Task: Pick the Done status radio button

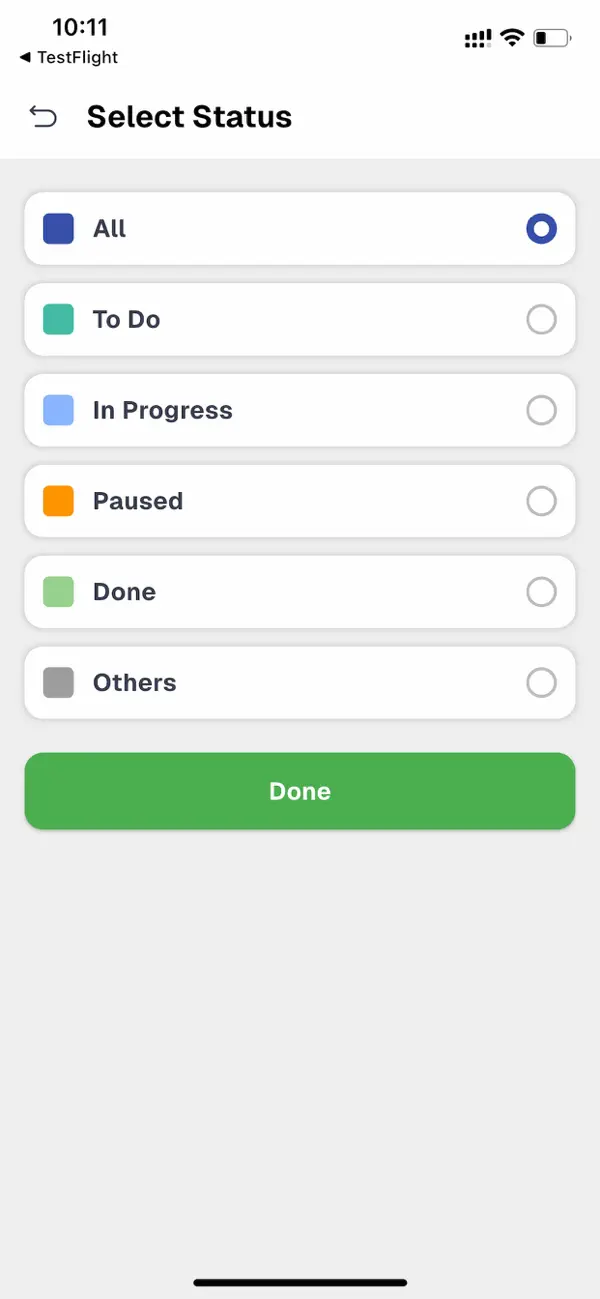Action: tap(541, 592)
